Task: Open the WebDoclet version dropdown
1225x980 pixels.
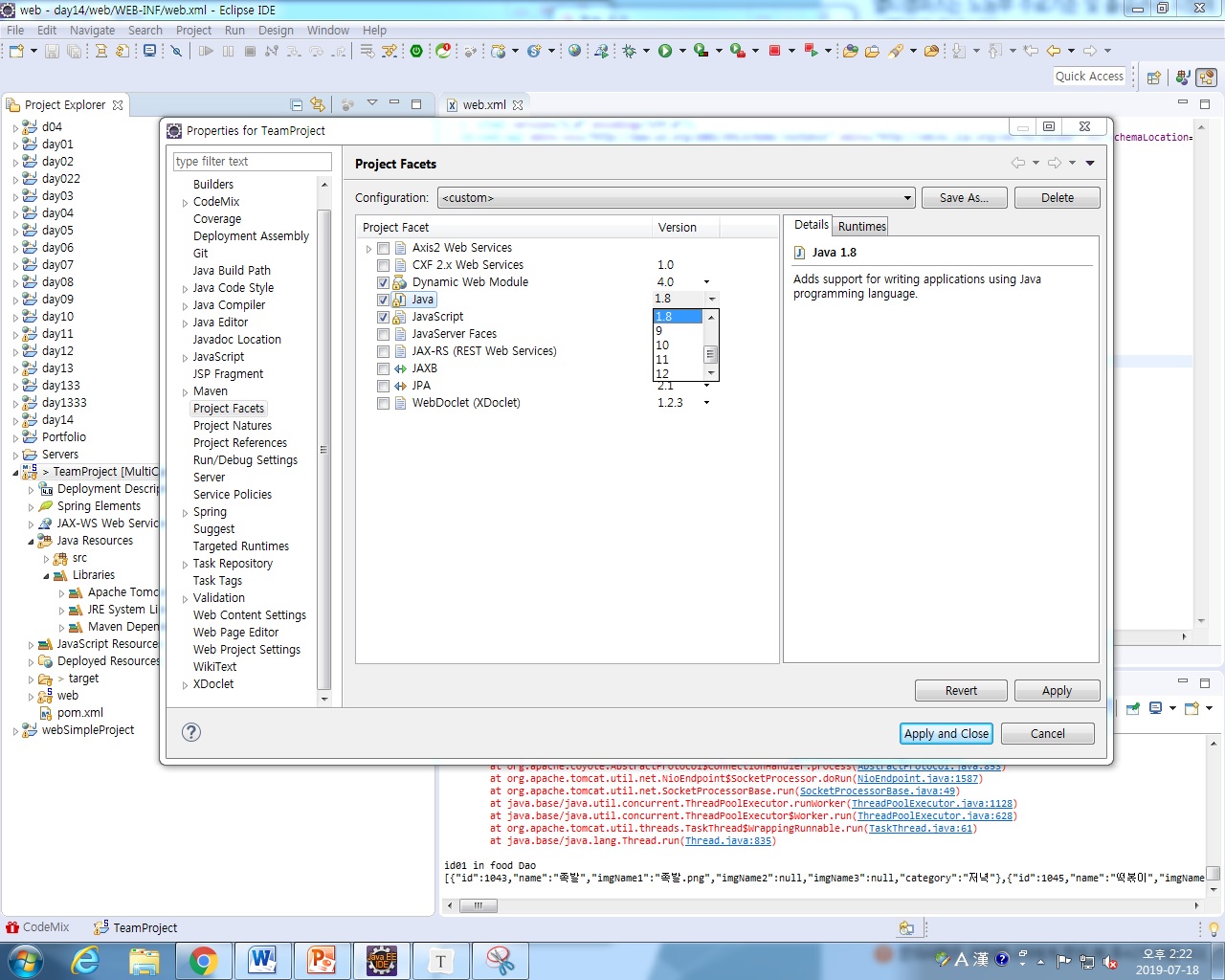Action: 707,403
